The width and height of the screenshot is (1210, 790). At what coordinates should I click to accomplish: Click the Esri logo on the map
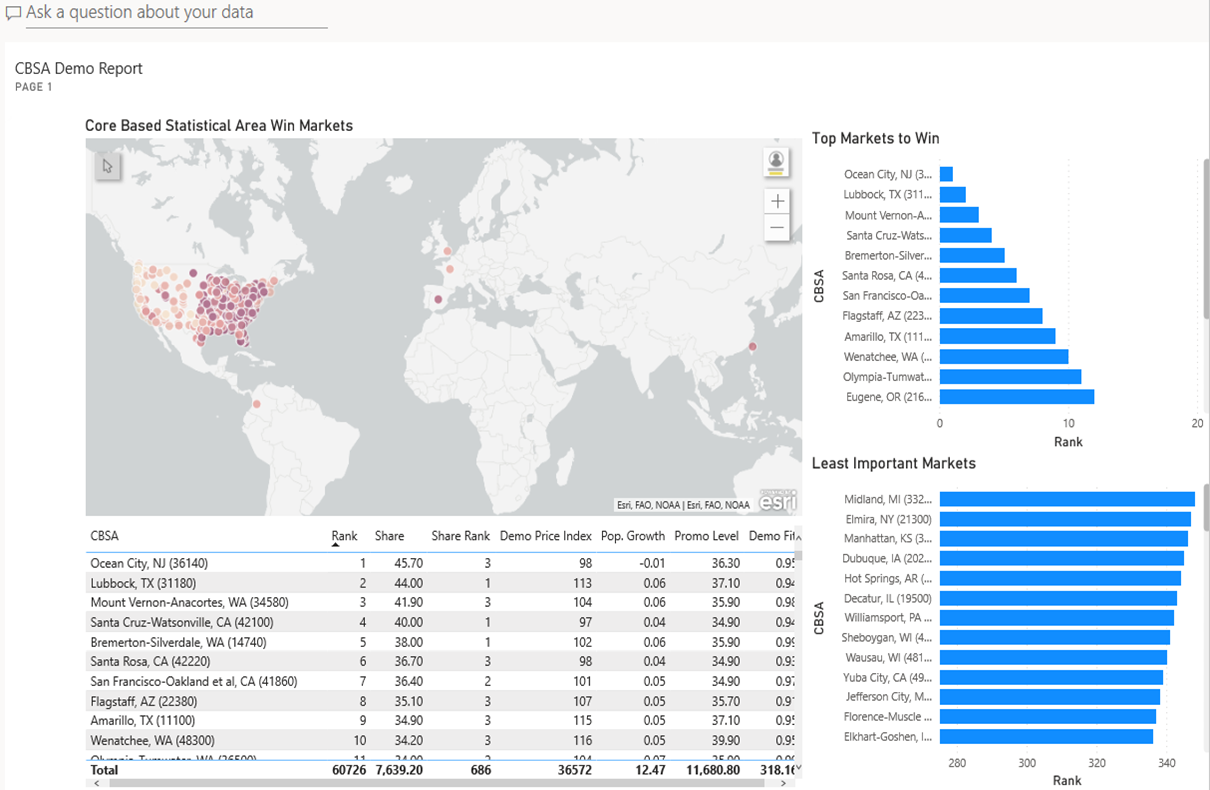tap(778, 501)
